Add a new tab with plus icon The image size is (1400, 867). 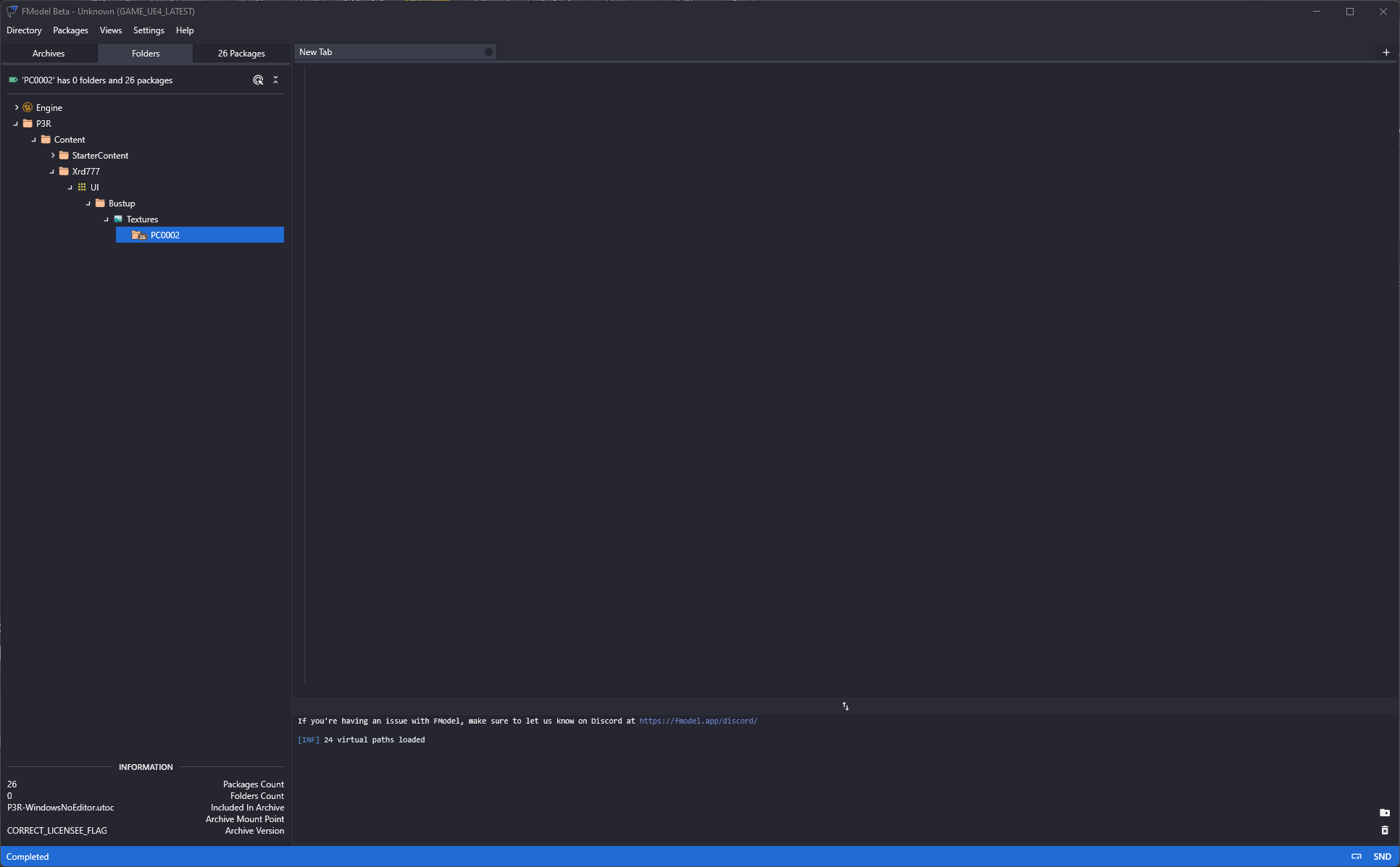(1386, 52)
